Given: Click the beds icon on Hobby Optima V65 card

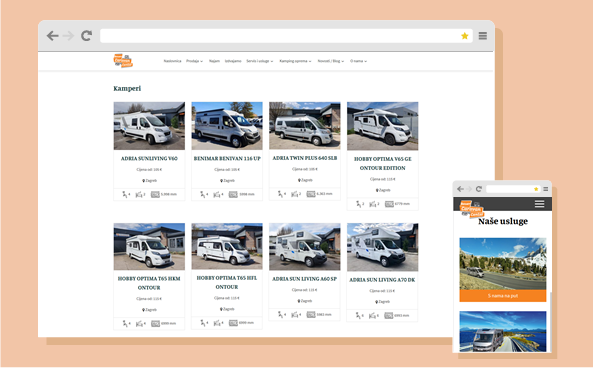Looking at the screenshot, I should pyautogui.click(x=373, y=204).
